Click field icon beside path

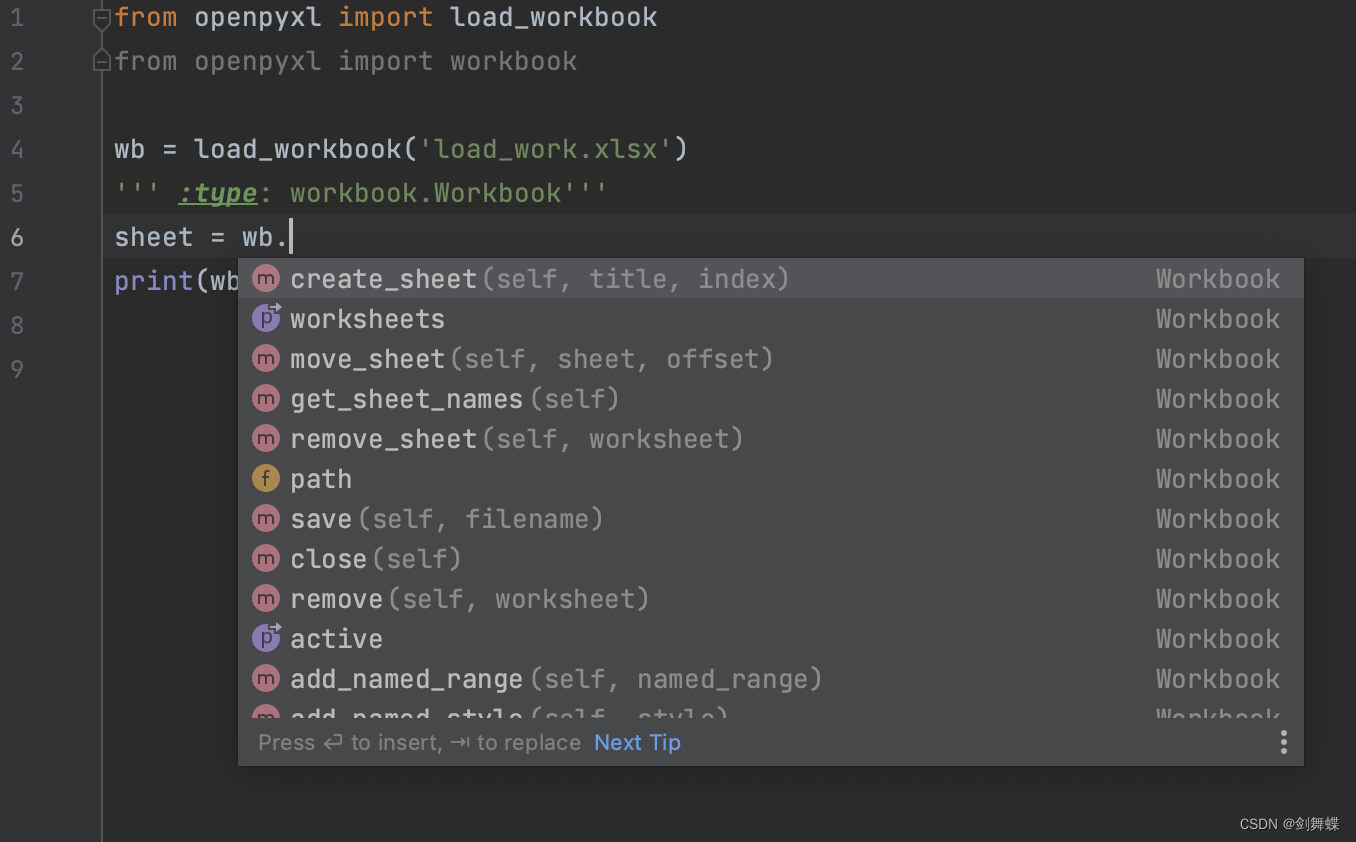(x=265, y=478)
